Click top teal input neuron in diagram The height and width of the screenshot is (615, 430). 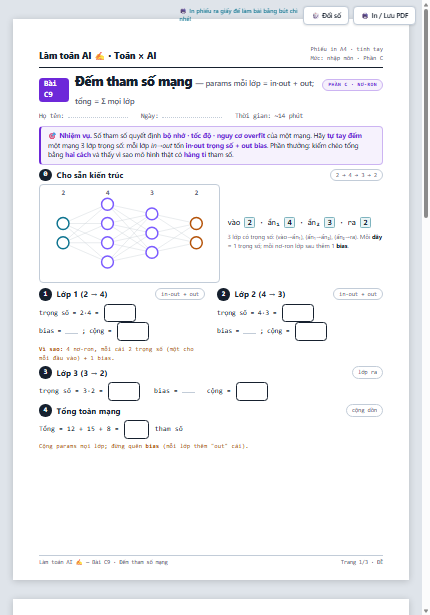[x=63, y=224]
